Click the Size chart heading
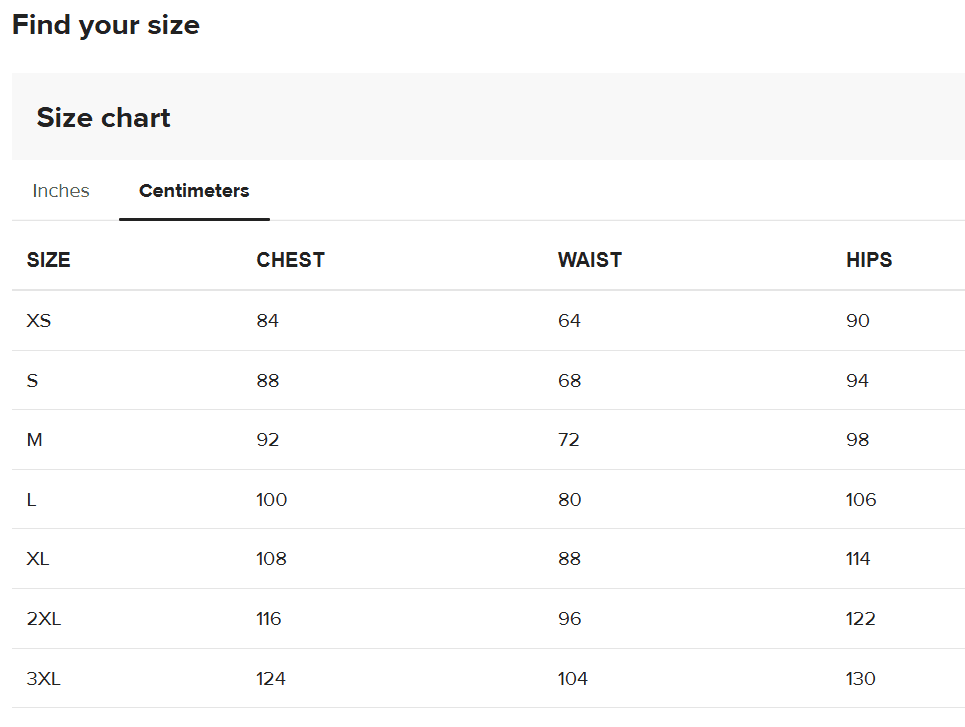 point(104,118)
